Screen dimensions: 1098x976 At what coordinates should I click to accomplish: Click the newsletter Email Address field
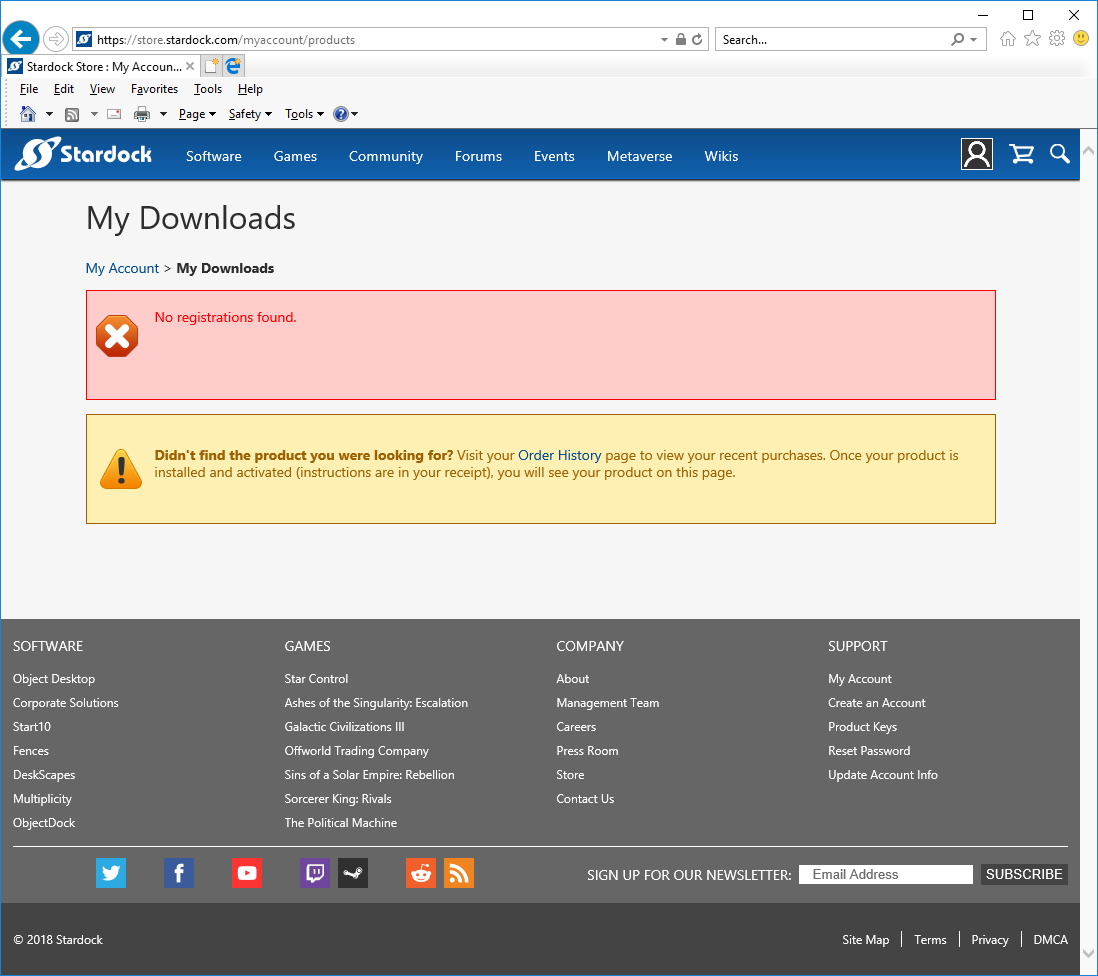click(x=885, y=874)
